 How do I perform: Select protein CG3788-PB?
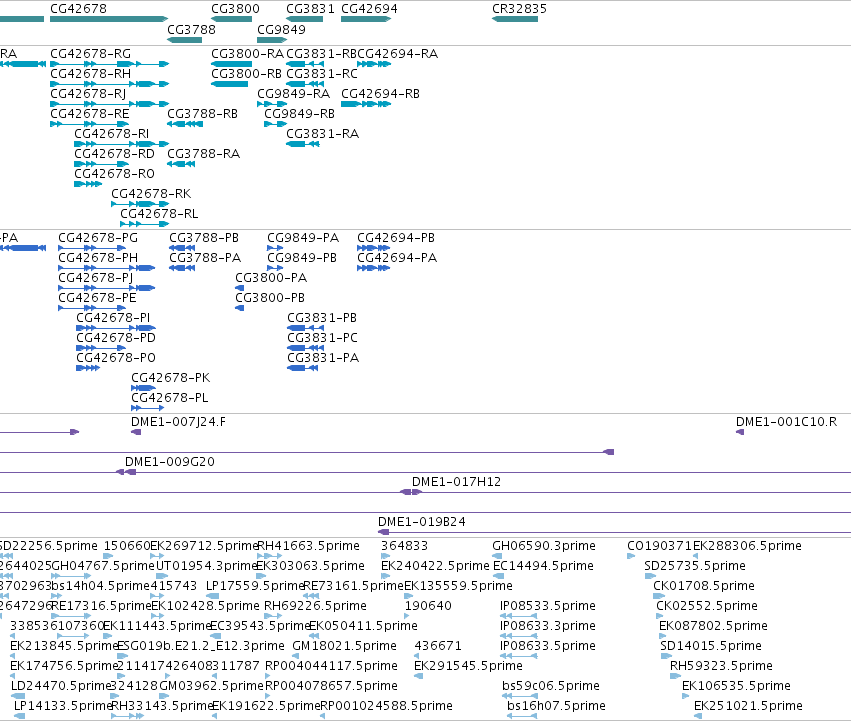182,248
